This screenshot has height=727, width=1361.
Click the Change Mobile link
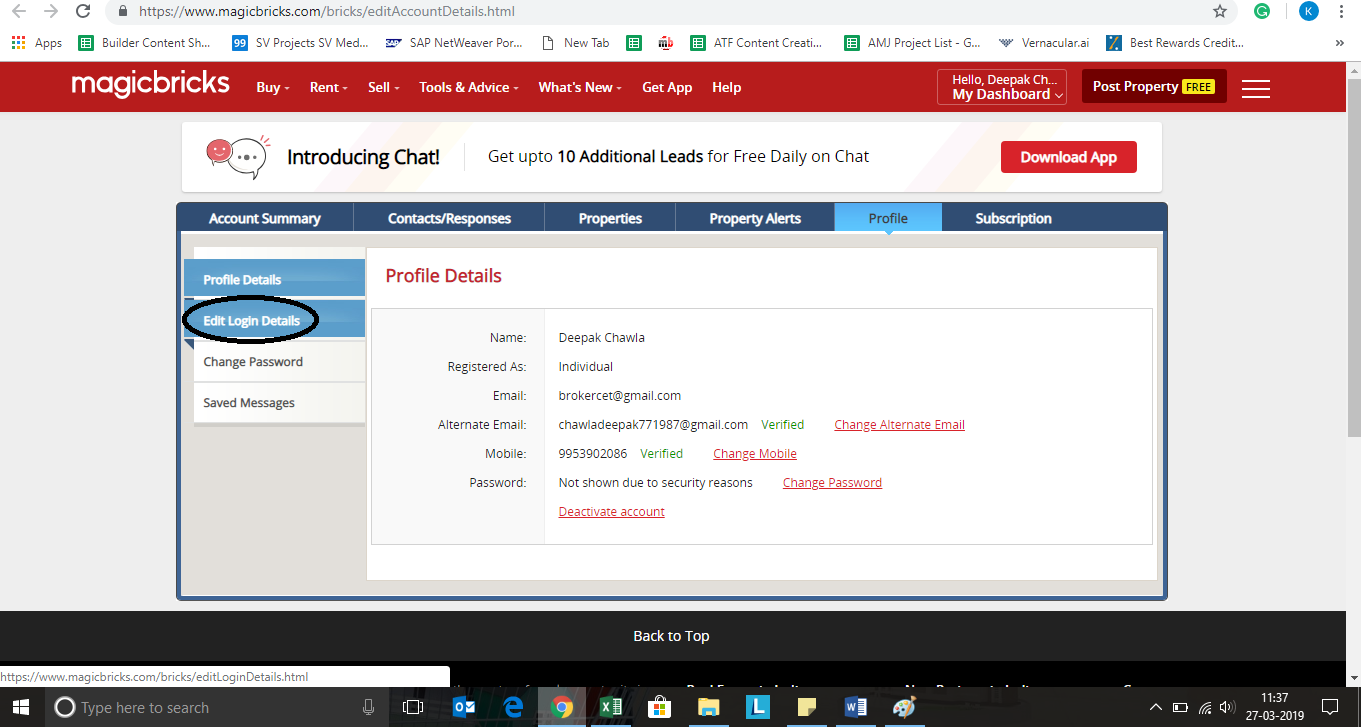[755, 454]
